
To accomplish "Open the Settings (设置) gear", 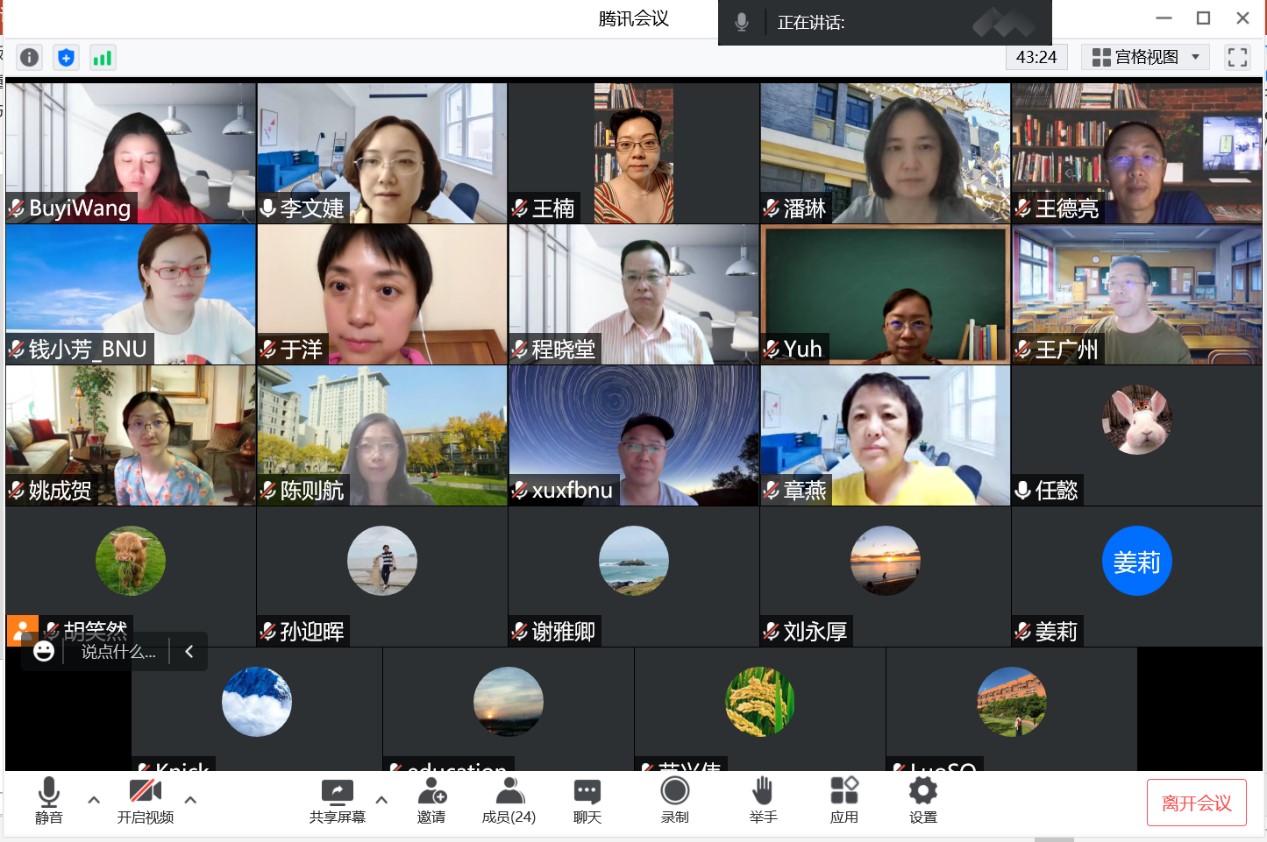I will pos(922,800).
